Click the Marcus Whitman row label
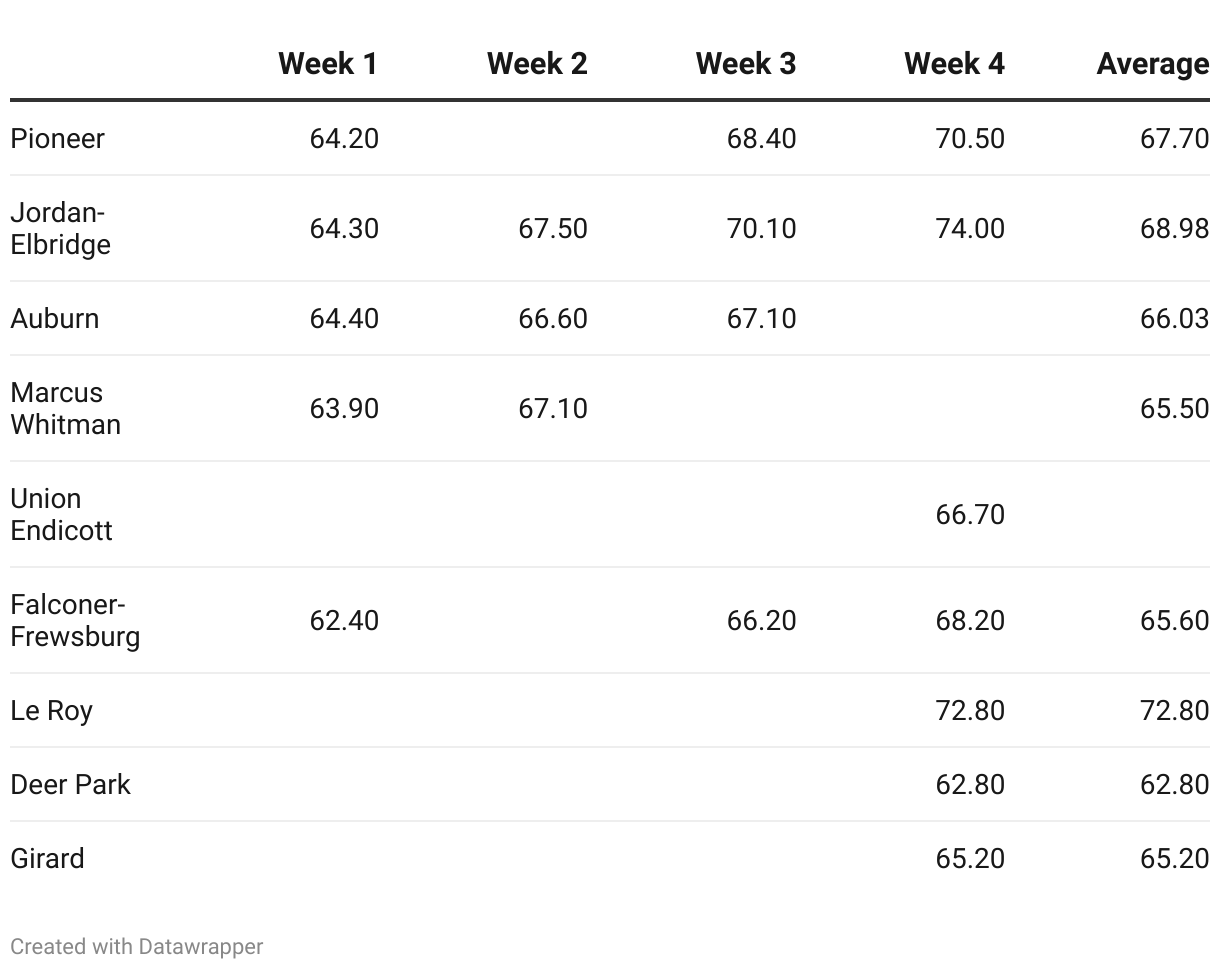The image size is (1220, 970). click(65, 408)
